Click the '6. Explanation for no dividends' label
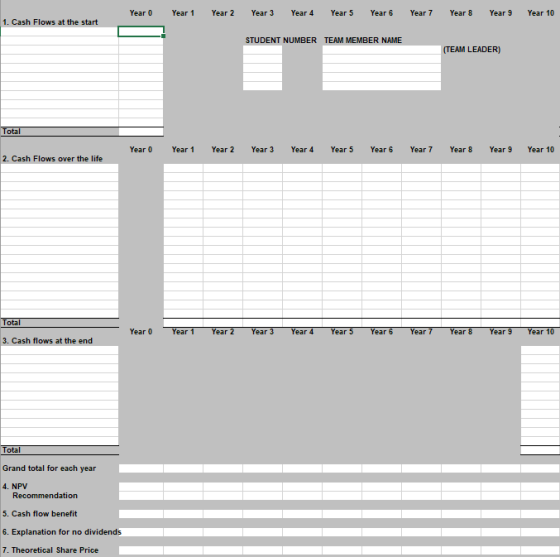This screenshot has height=557, width=560. coord(62,532)
